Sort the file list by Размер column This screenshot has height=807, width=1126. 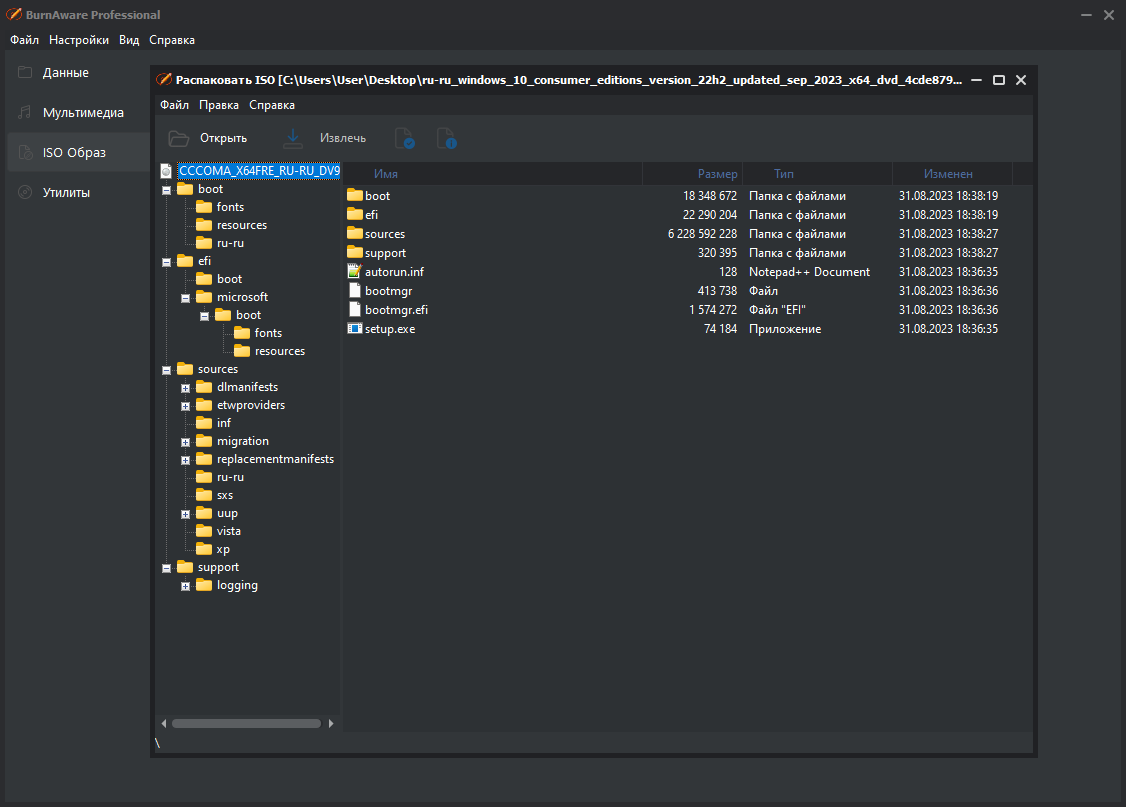[692, 174]
